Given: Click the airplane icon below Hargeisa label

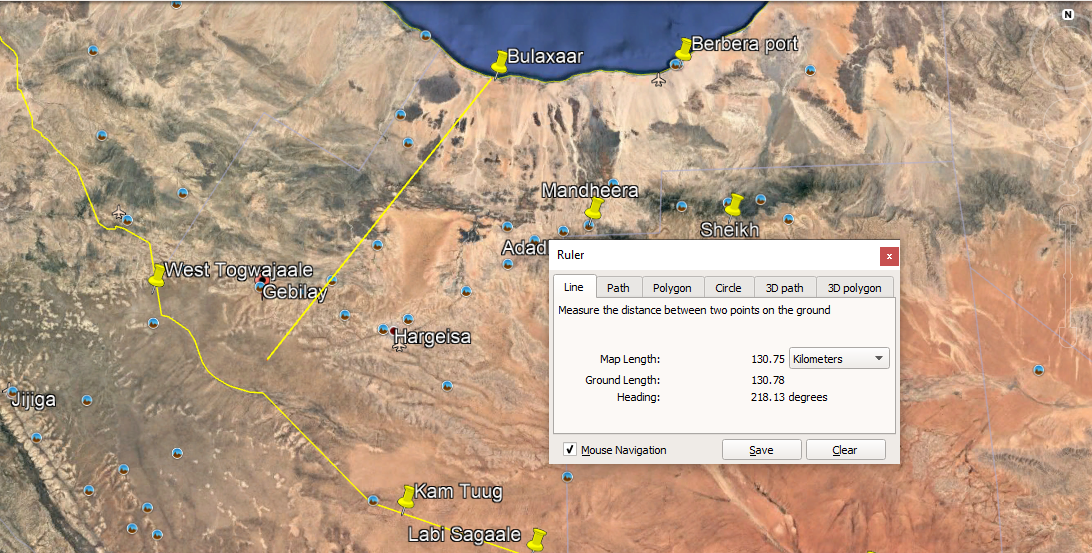Looking at the screenshot, I should coord(399,346).
